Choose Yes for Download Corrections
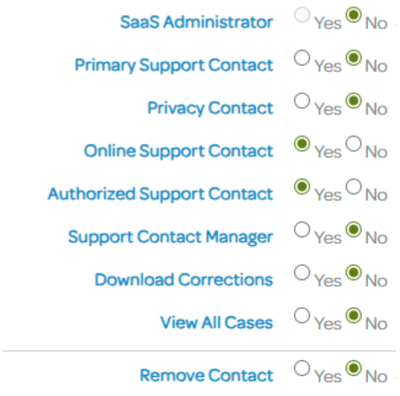The width and height of the screenshot is (400, 396). [x=302, y=273]
